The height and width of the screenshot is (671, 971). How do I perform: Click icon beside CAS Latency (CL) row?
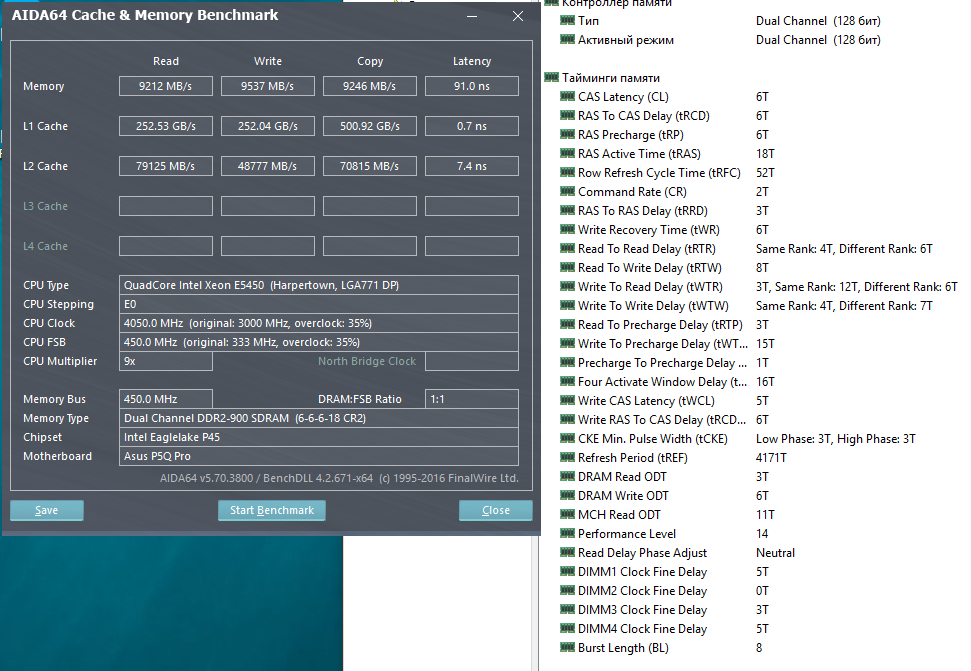coord(567,97)
